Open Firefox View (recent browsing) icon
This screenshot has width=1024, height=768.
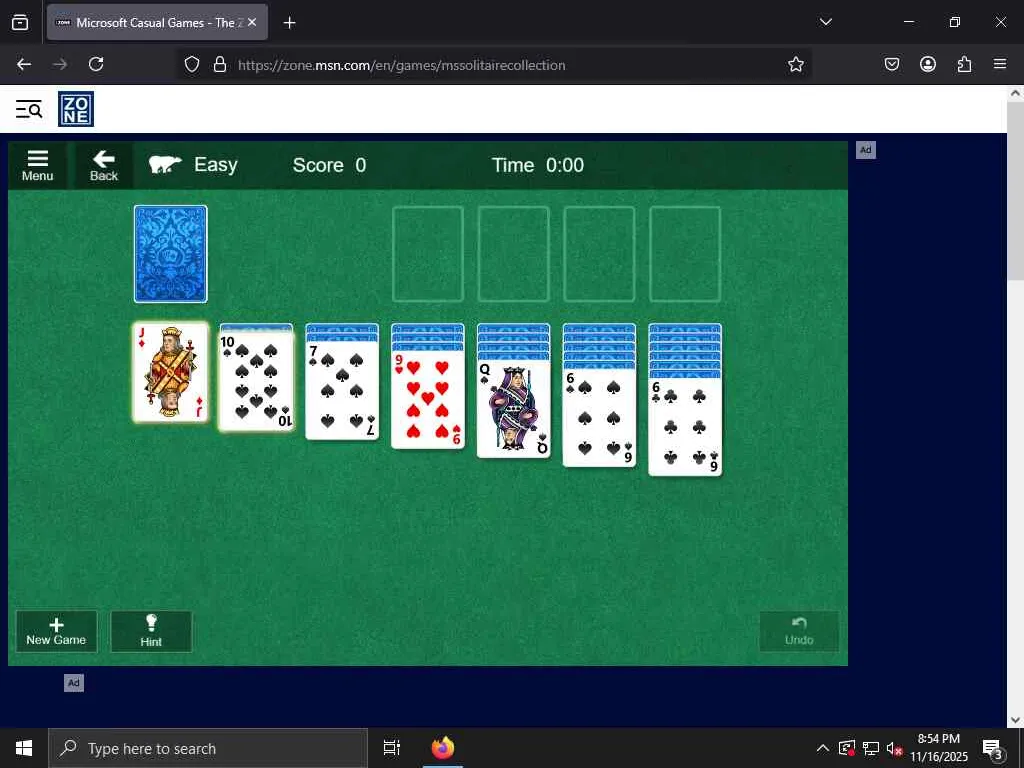click(20, 22)
